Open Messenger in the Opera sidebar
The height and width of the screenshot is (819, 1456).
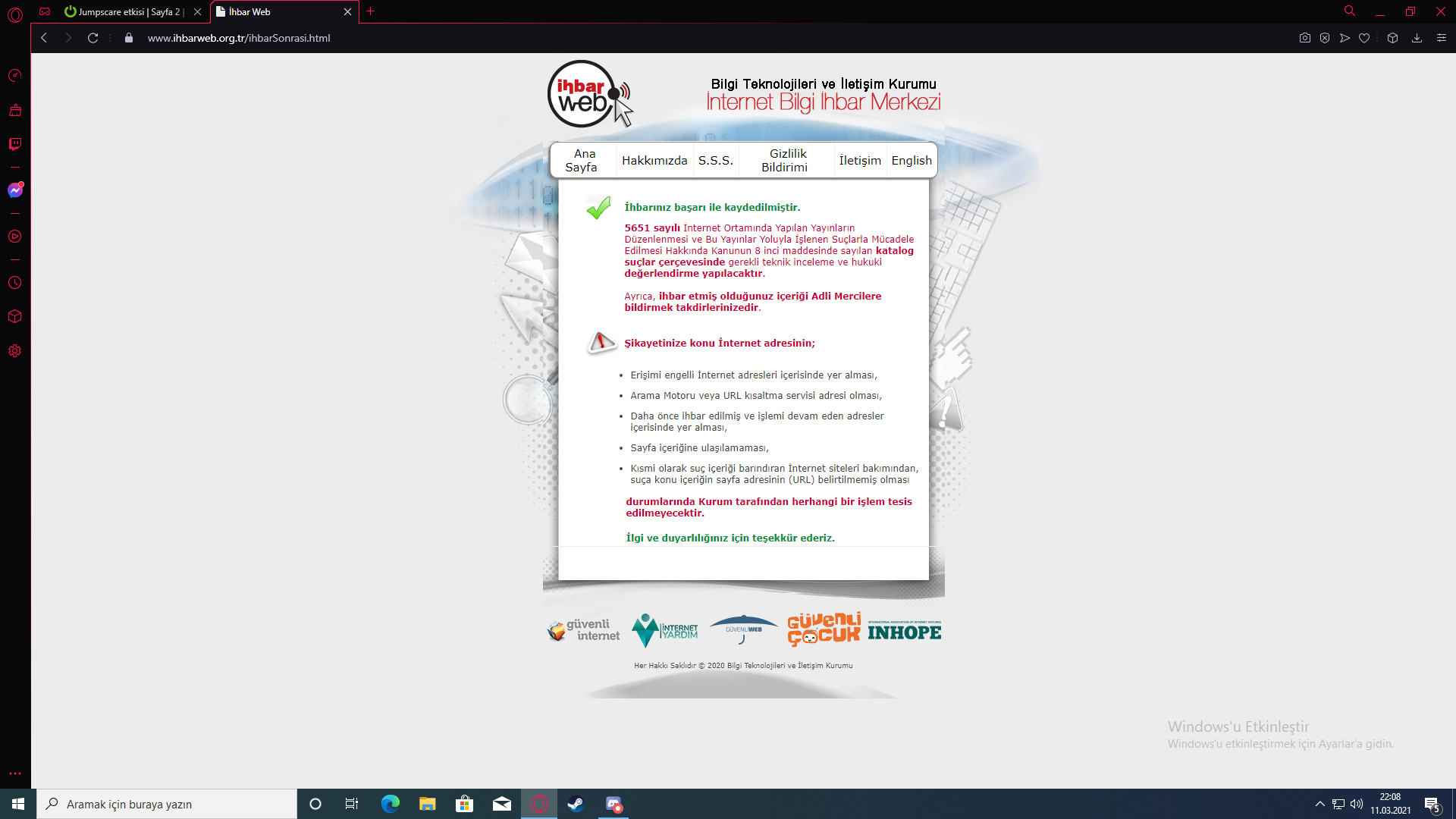[15, 190]
